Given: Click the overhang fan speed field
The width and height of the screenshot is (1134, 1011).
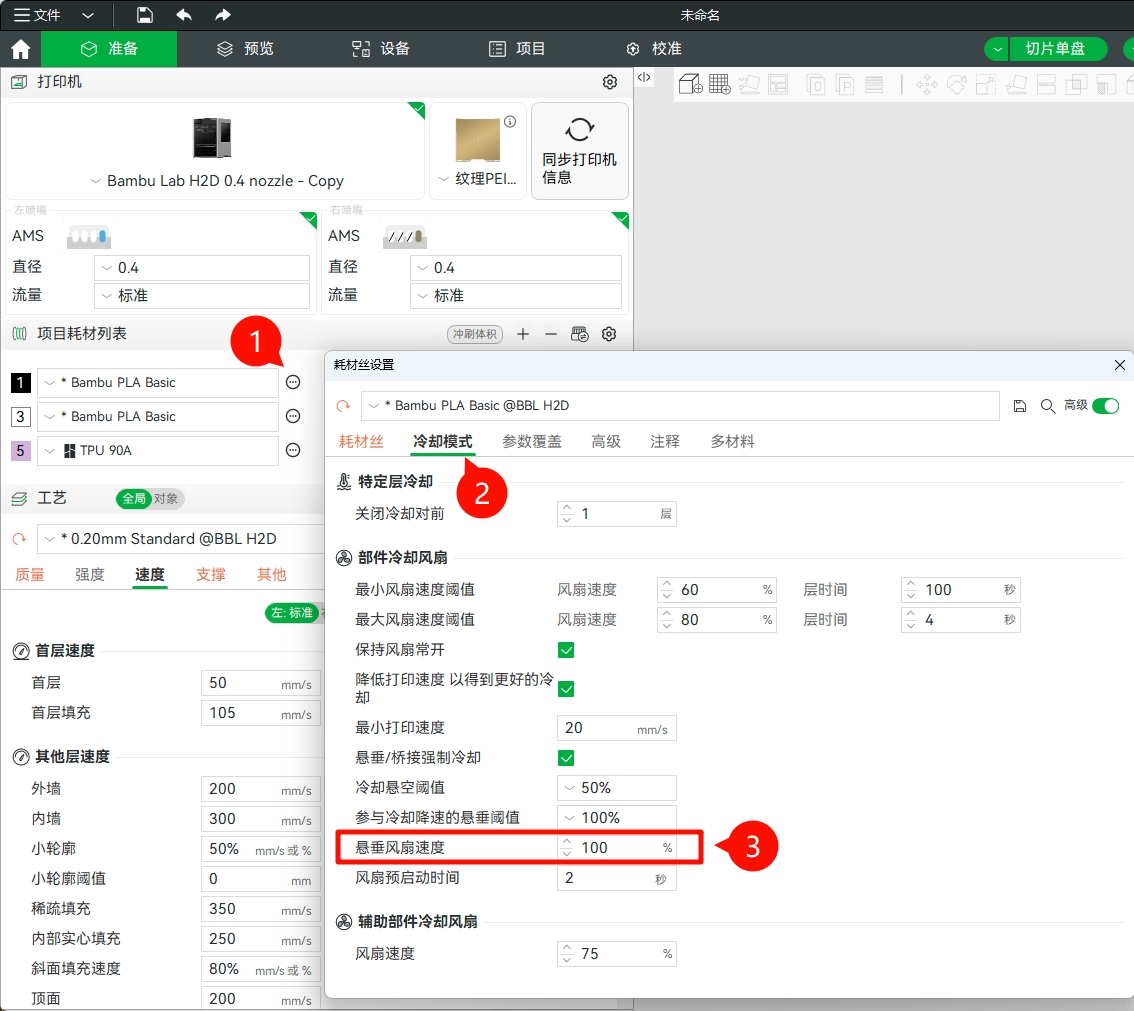Looking at the screenshot, I should pos(617,848).
